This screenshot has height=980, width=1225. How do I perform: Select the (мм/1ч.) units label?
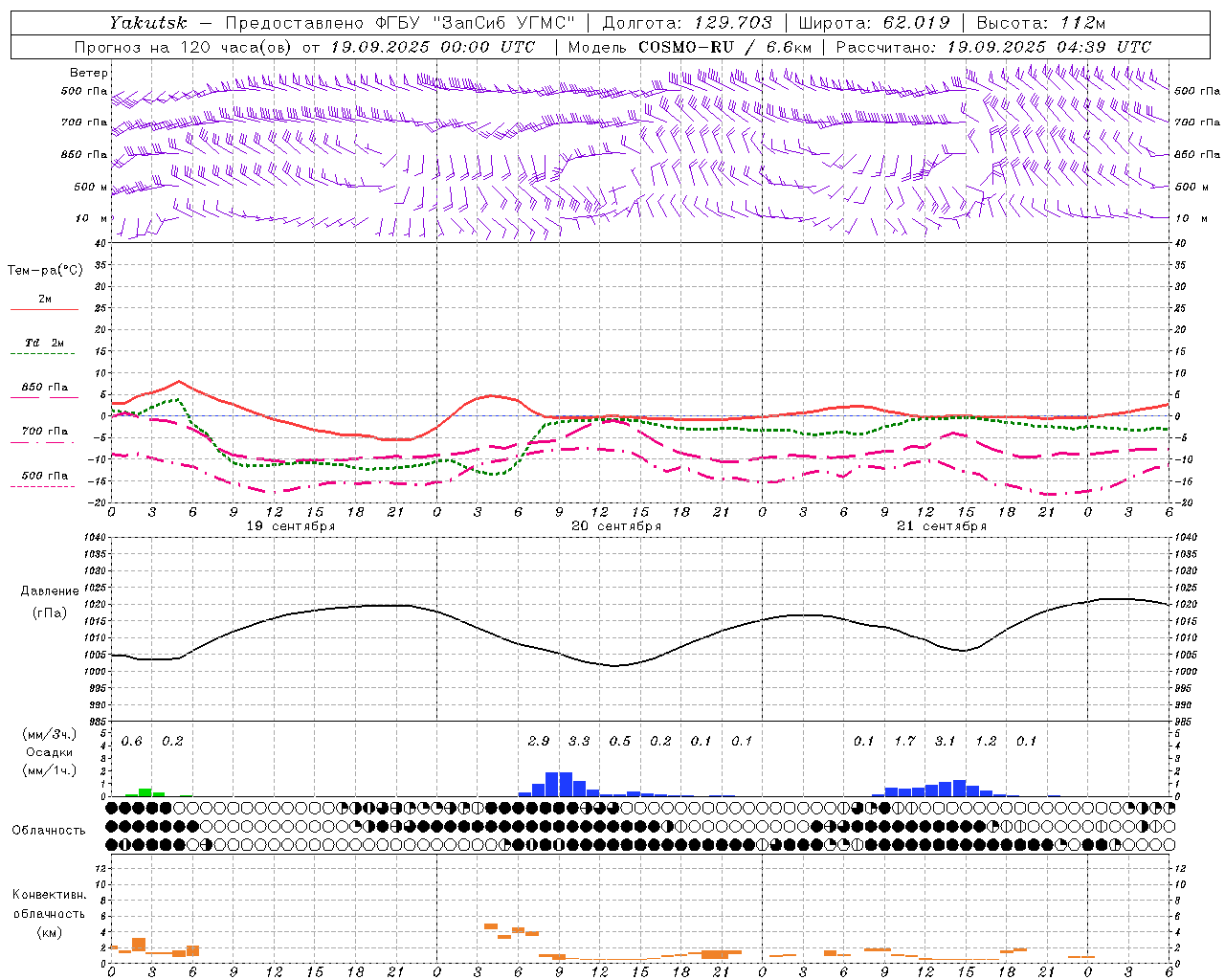(x=50, y=770)
